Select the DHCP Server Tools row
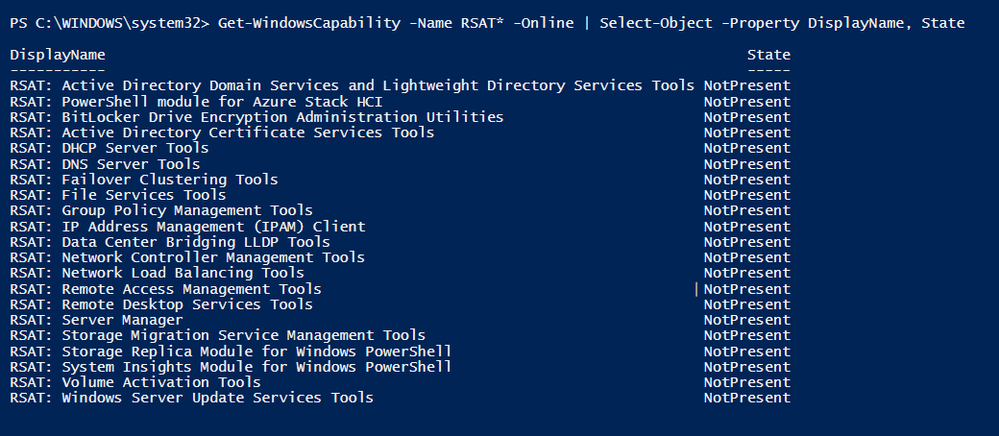The width and height of the screenshot is (999, 436). [400, 148]
